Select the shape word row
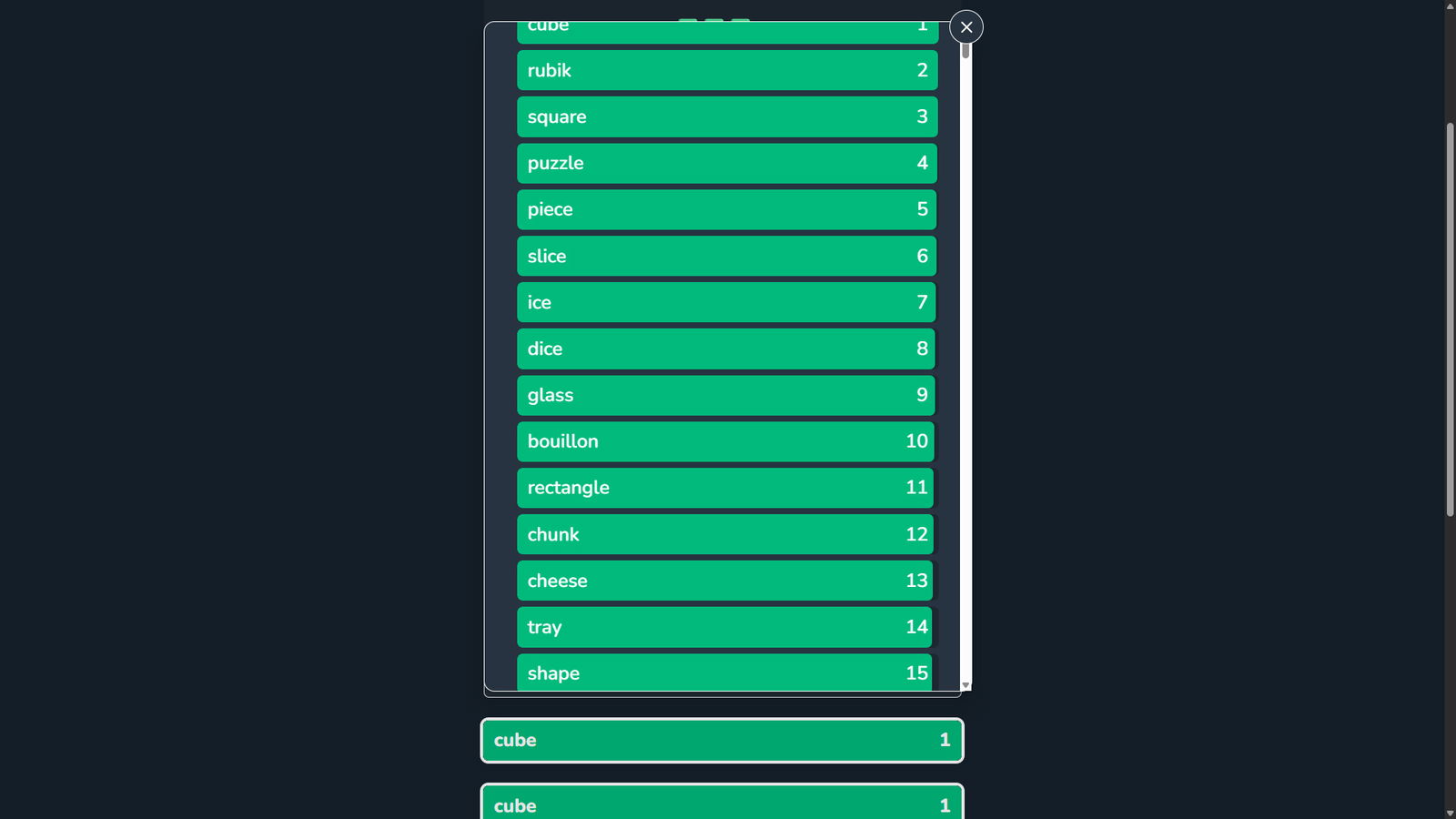 point(724,672)
